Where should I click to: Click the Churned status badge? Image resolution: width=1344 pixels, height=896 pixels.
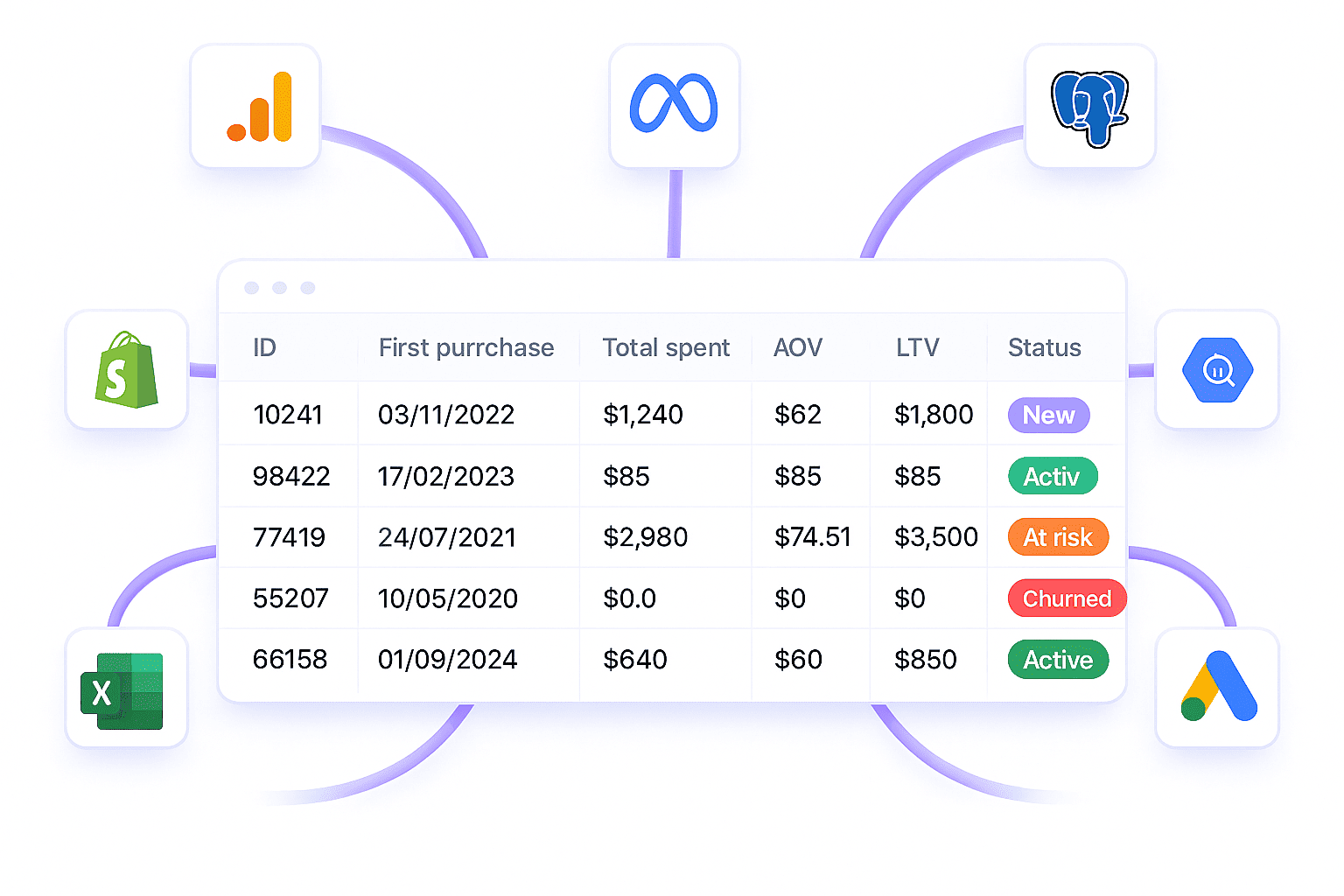pos(1067,598)
